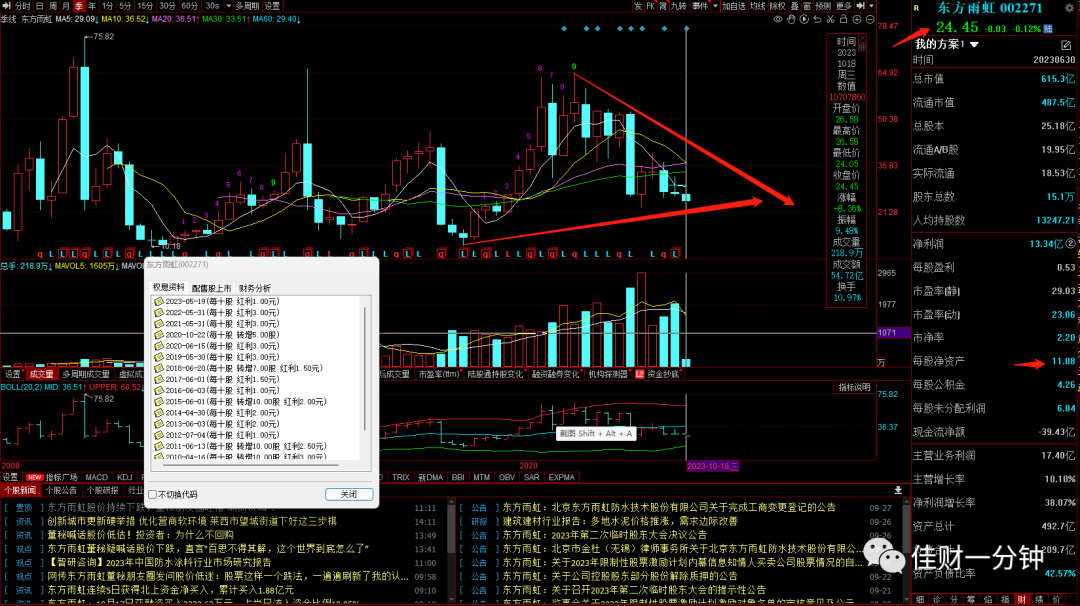Click the edit pencil icon beside 我的方案1
Screen dimensions: 1080x606
point(1066,45)
